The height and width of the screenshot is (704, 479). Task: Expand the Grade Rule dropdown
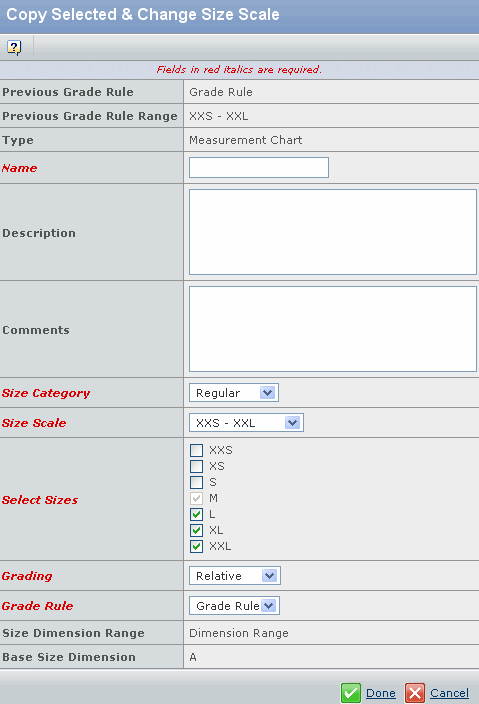point(234,606)
